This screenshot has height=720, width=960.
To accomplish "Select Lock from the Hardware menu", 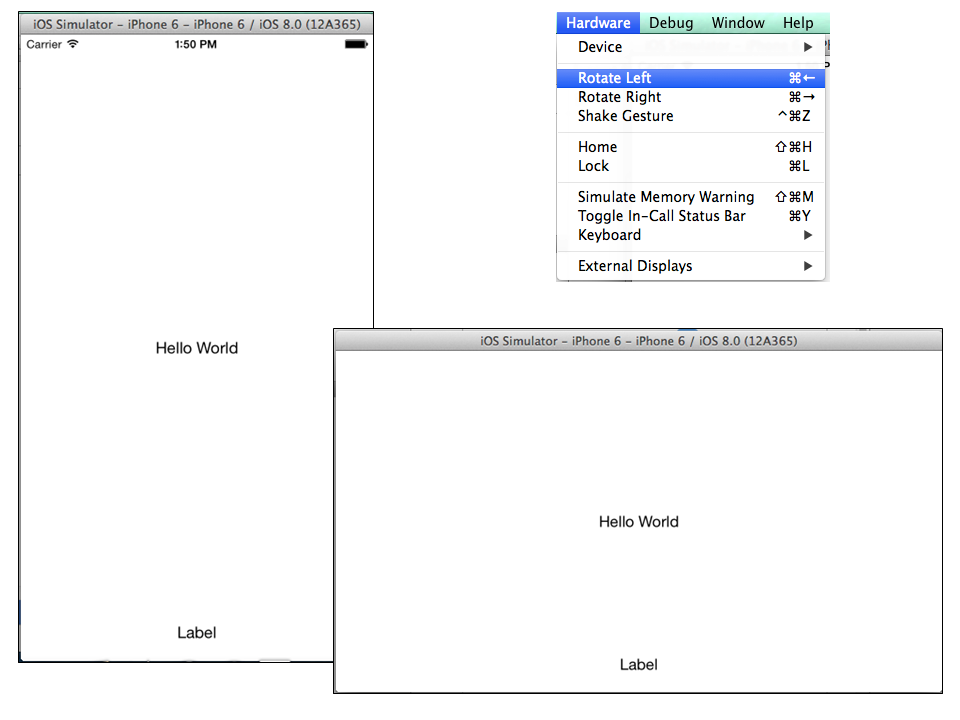I will (593, 166).
